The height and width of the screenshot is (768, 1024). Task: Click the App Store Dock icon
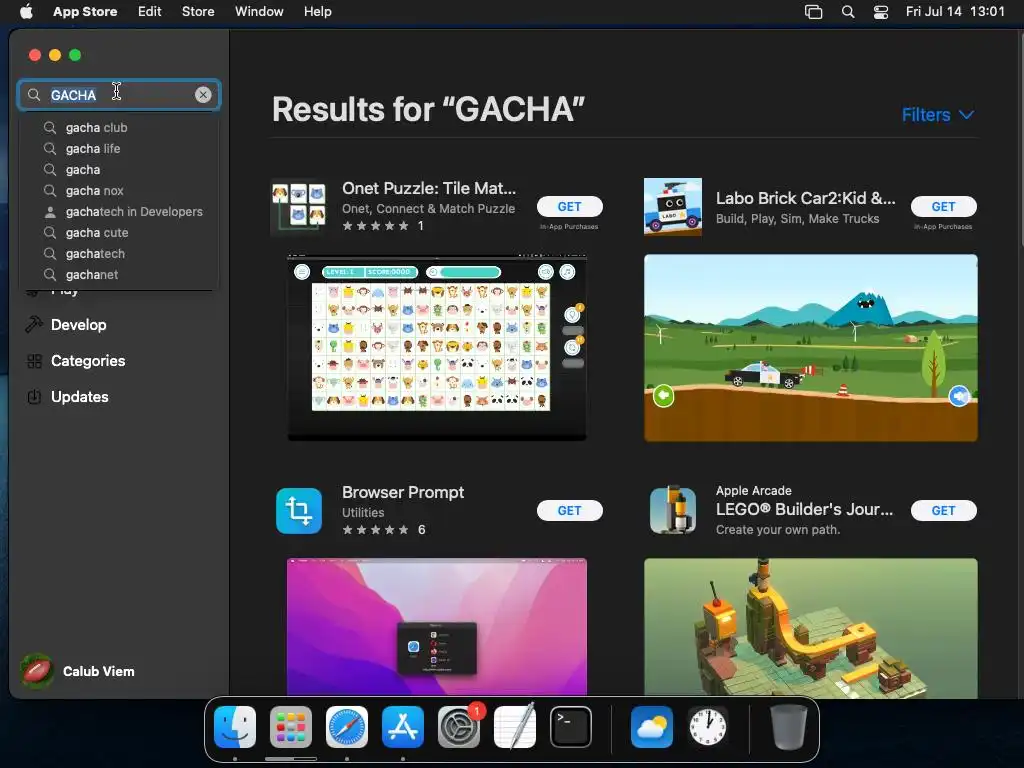[x=403, y=727]
